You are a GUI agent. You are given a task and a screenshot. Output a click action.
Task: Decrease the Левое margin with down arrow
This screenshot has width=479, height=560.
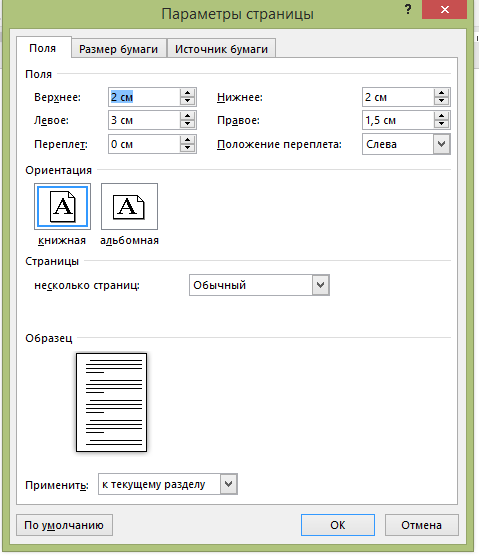188,124
